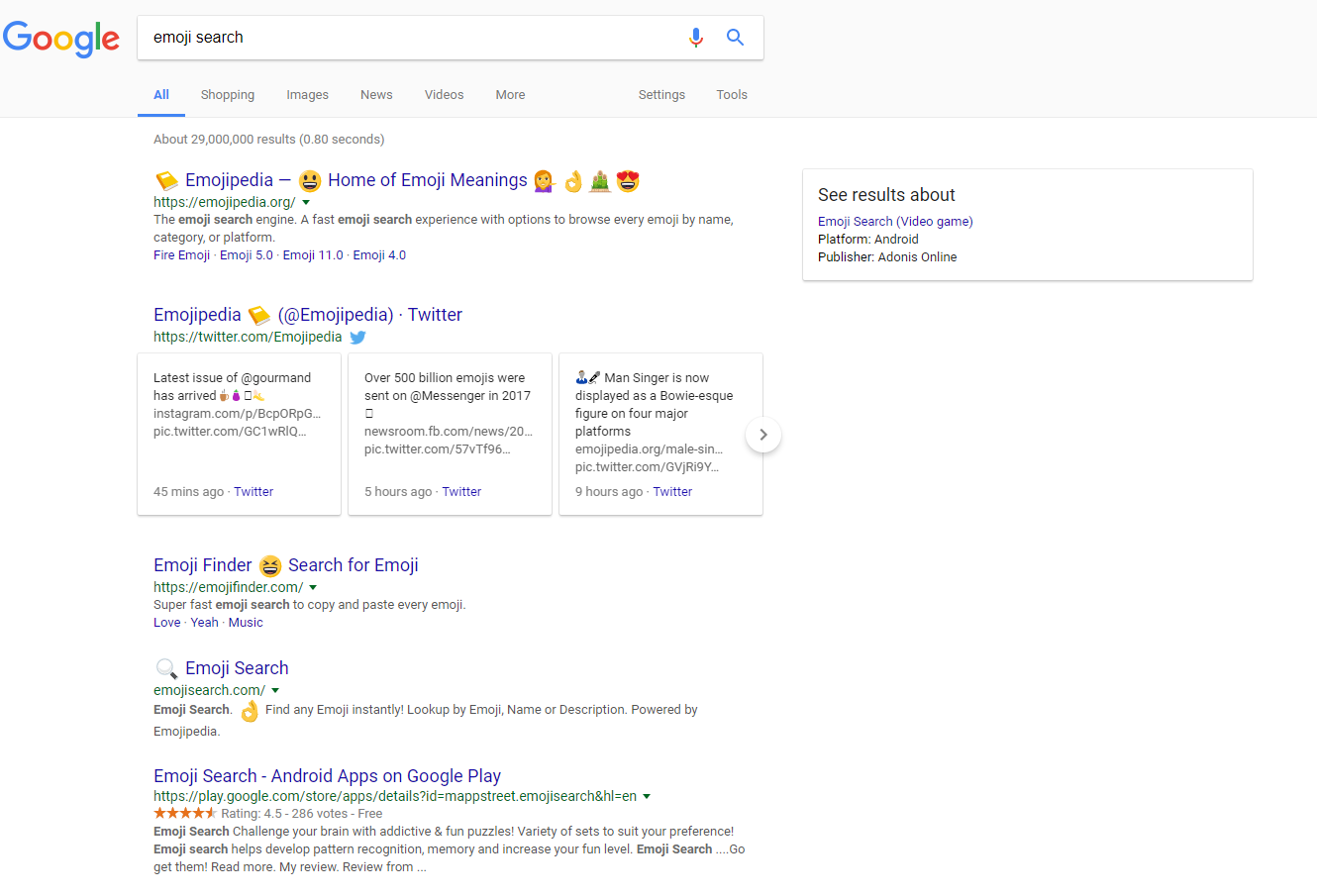Click the blue magnifier search button
The height and width of the screenshot is (896, 1317).
(735, 38)
